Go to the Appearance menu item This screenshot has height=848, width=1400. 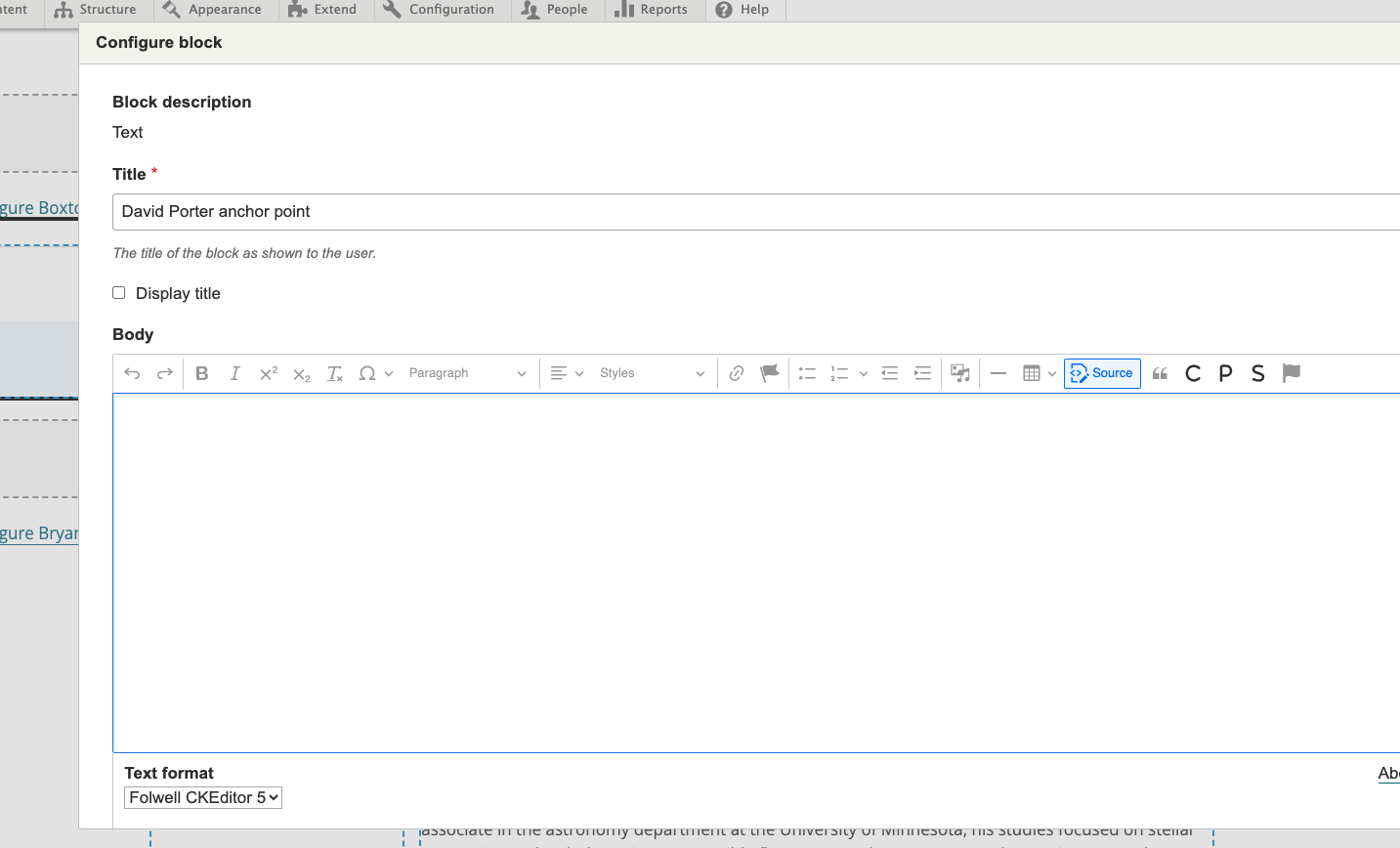click(213, 10)
